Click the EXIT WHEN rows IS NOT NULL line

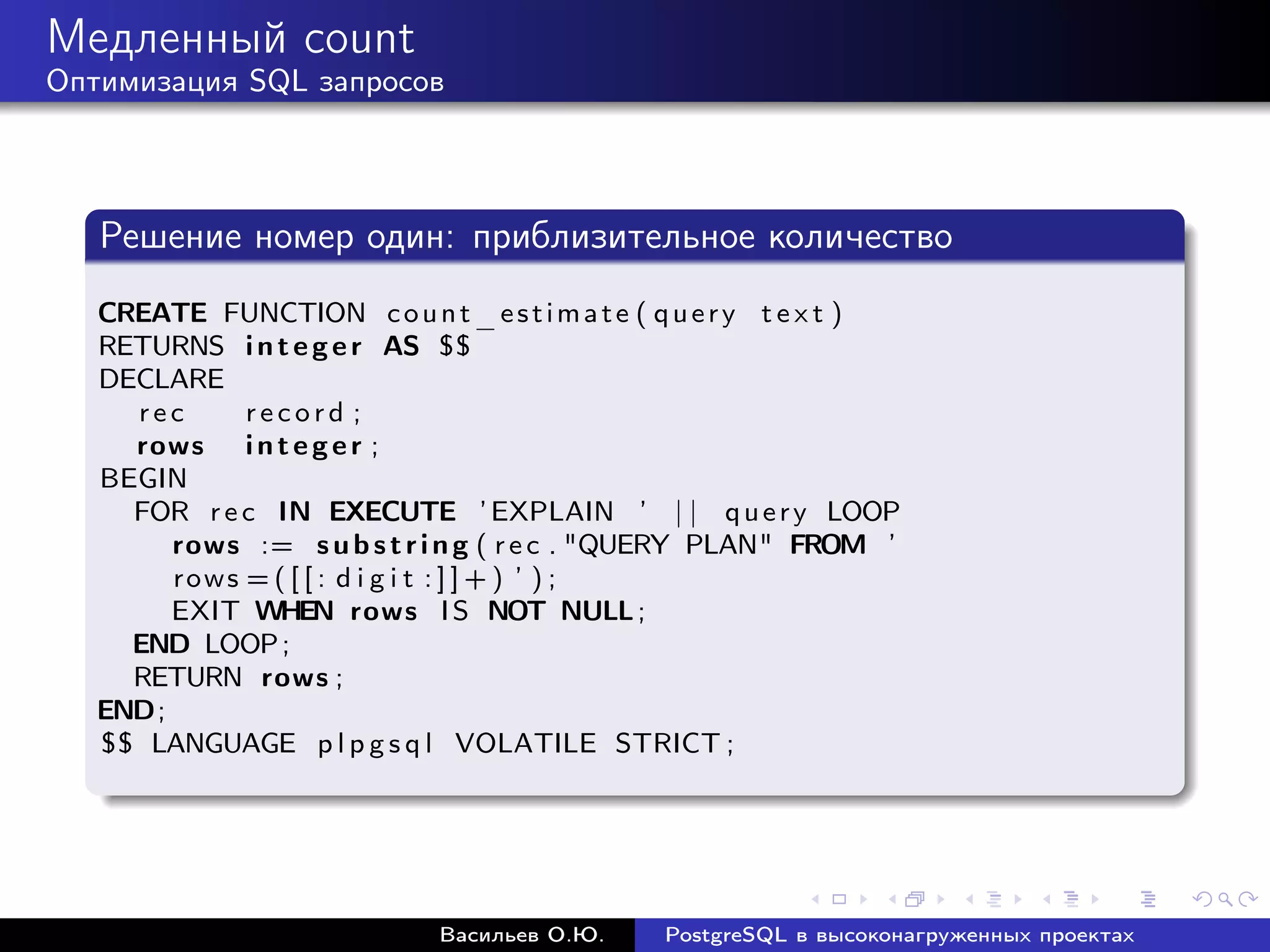[409, 612]
